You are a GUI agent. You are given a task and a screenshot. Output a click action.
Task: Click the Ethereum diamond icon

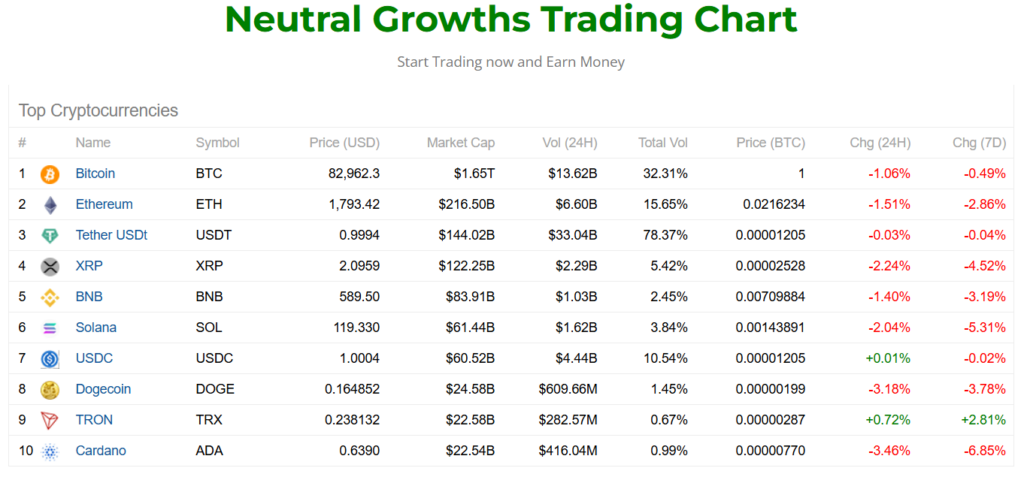(50, 205)
